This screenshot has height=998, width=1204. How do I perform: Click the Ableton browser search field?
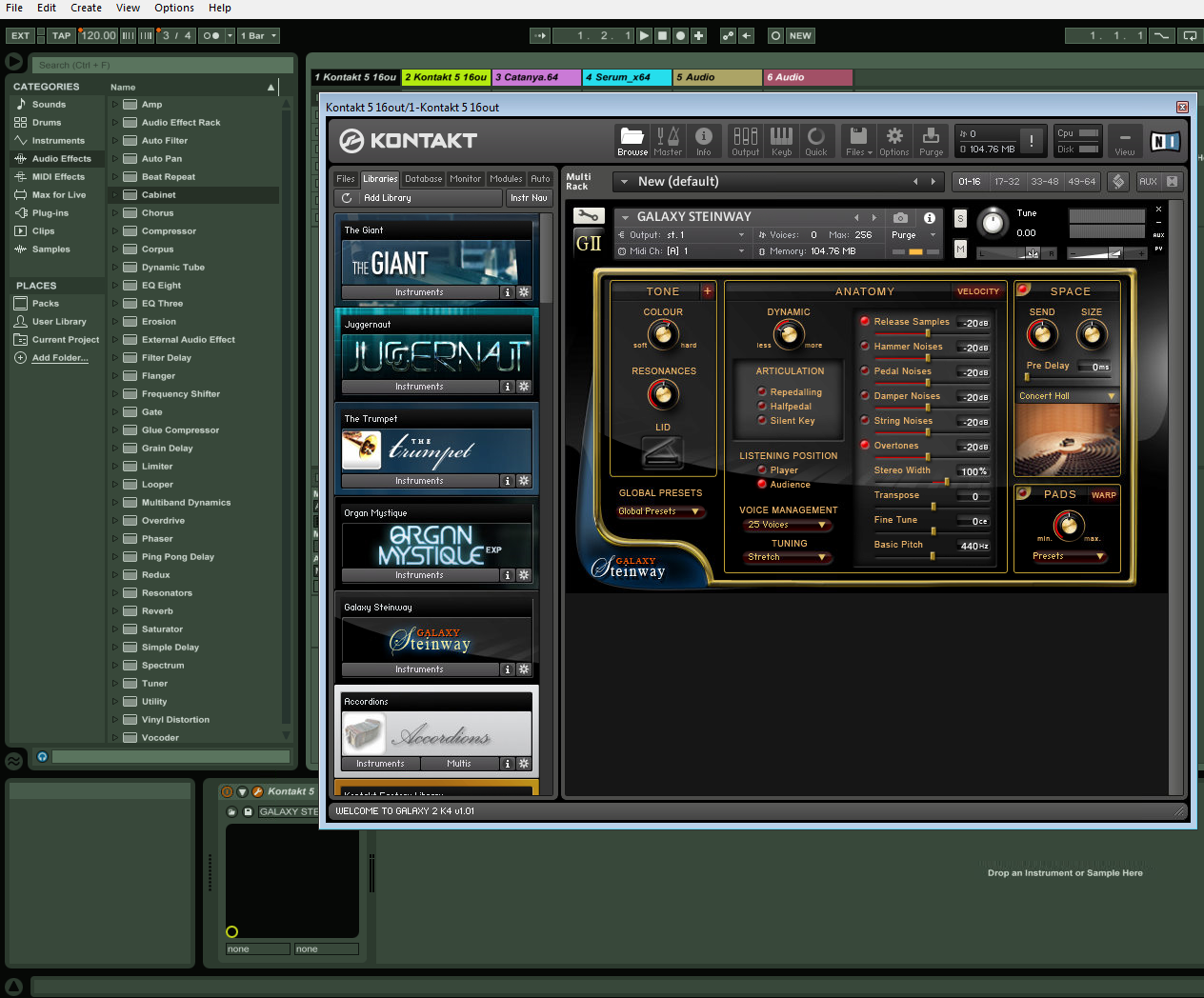163,65
